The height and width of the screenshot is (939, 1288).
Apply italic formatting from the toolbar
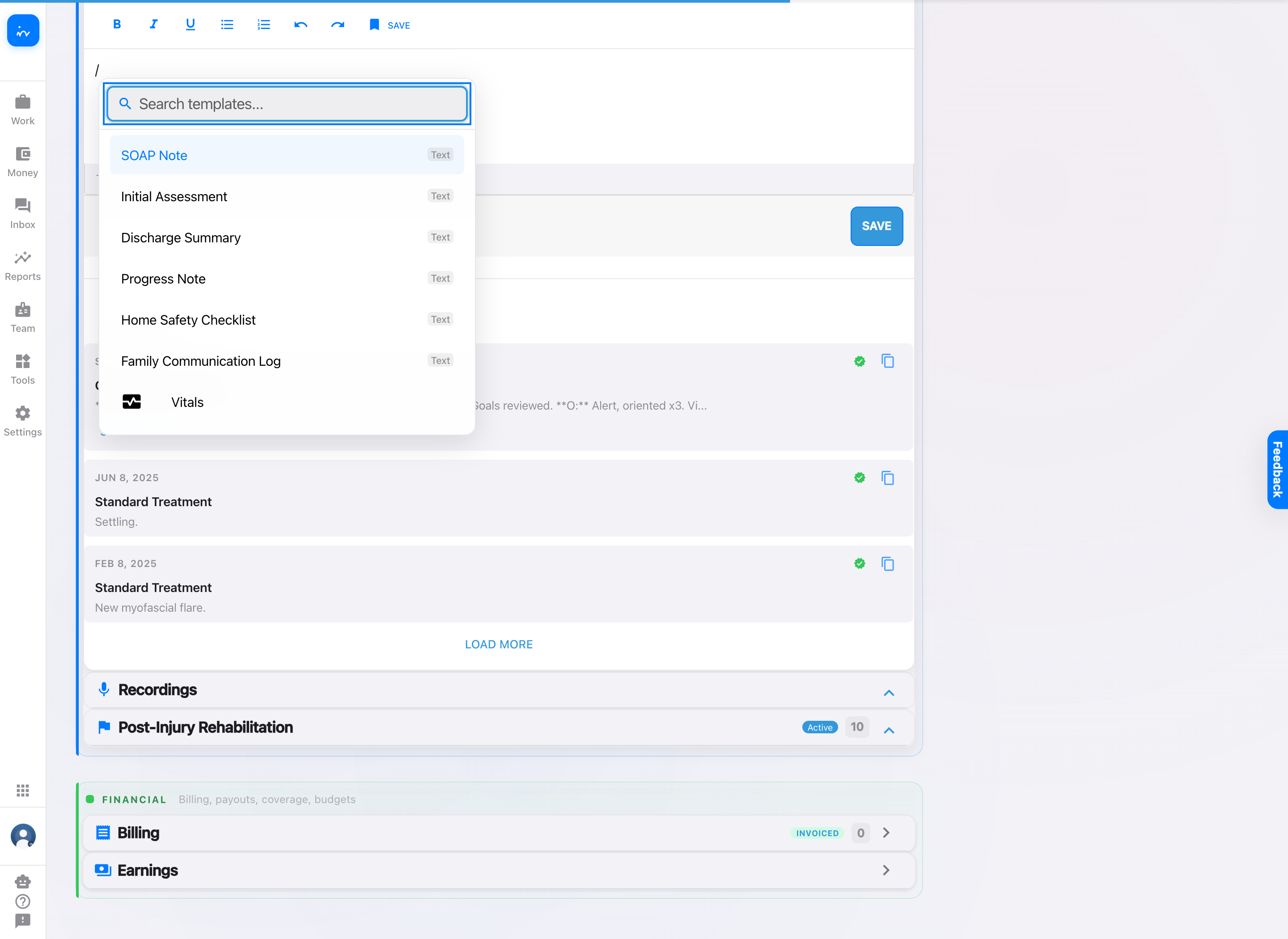coord(153,25)
